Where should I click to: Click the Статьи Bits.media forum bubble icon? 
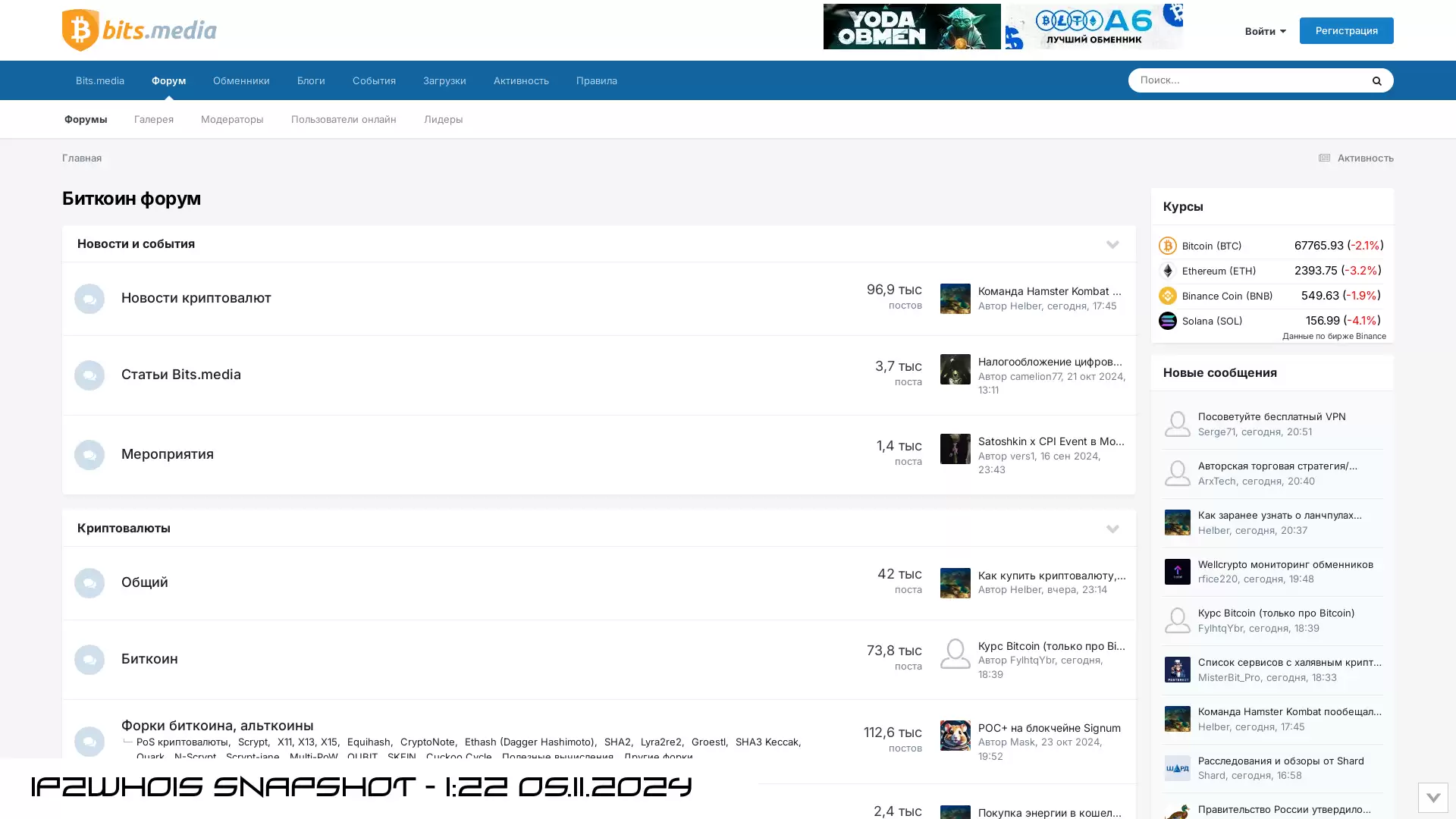[89, 375]
